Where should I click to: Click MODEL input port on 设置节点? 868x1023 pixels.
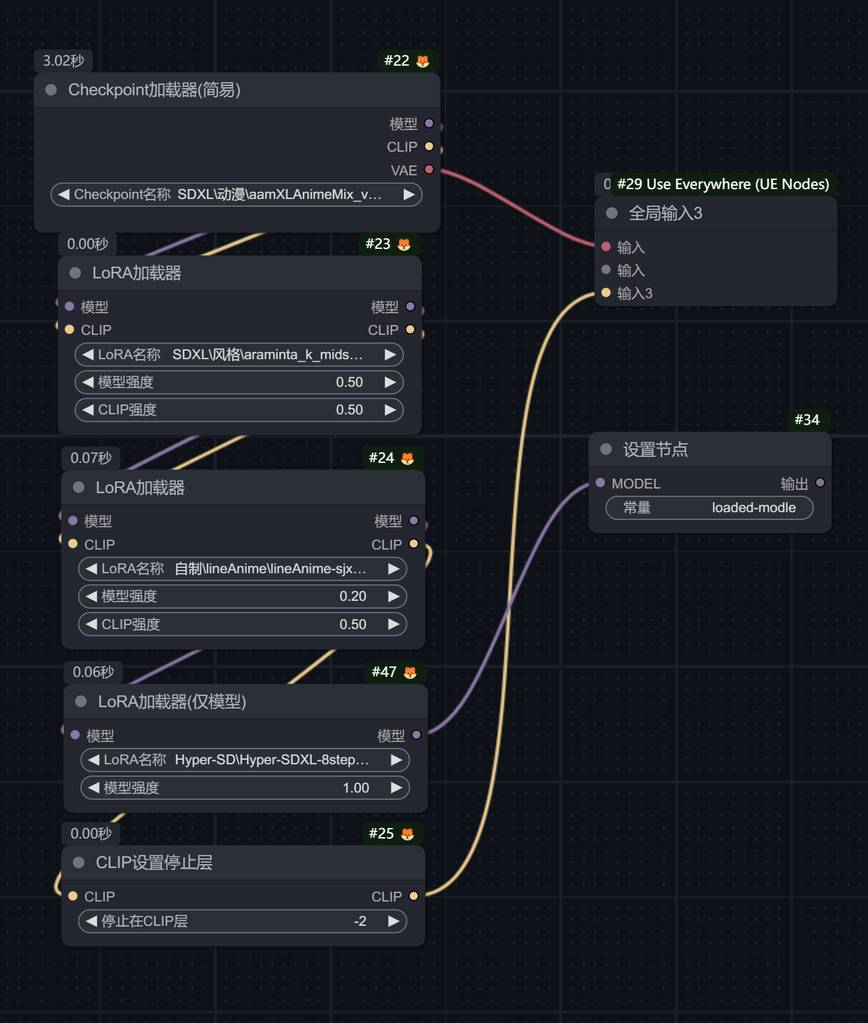[x=600, y=483]
